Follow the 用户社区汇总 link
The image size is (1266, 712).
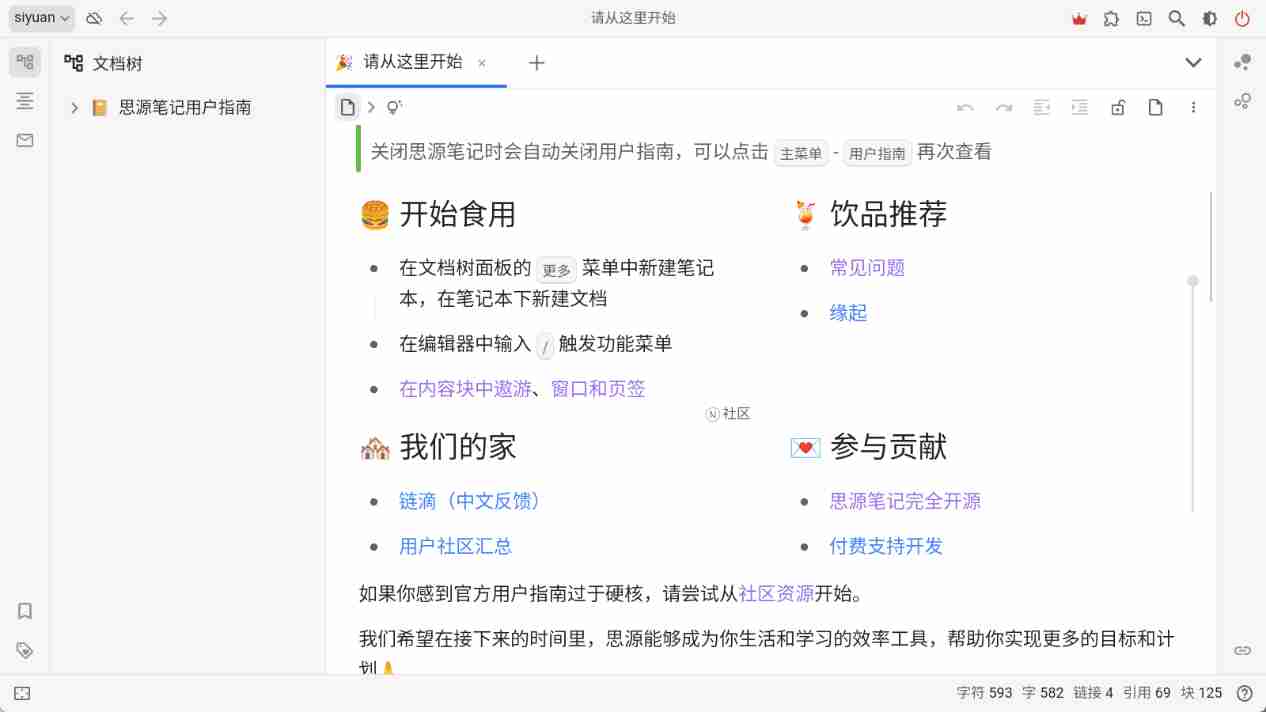point(455,546)
